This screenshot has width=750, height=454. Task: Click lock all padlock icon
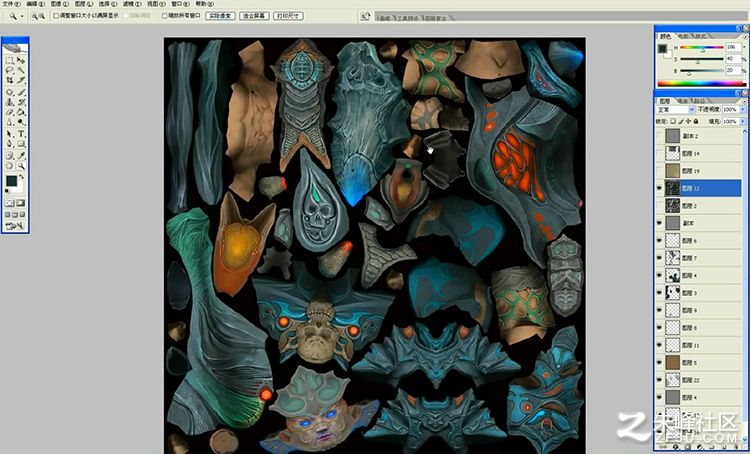click(695, 122)
